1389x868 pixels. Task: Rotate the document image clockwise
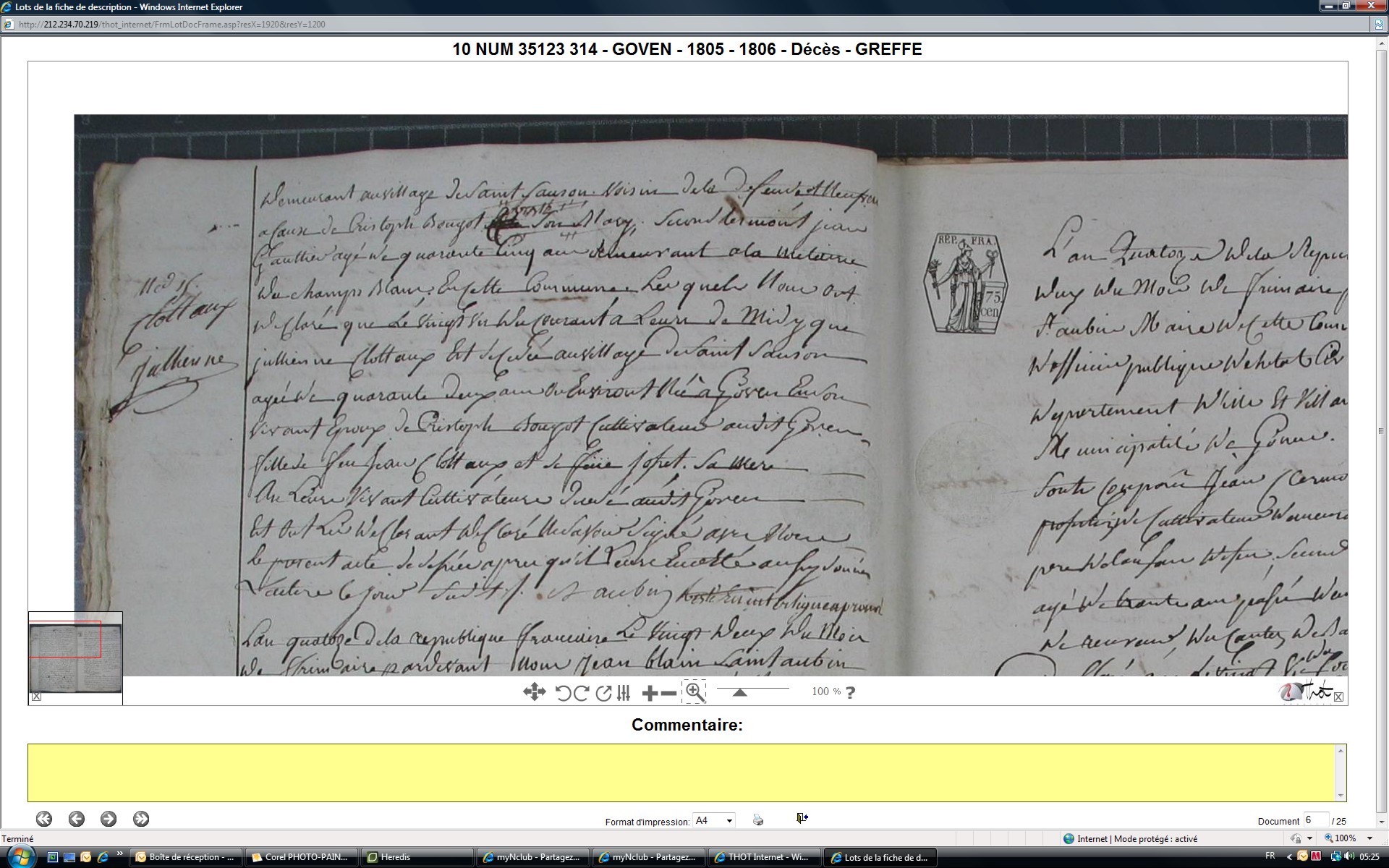point(582,693)
